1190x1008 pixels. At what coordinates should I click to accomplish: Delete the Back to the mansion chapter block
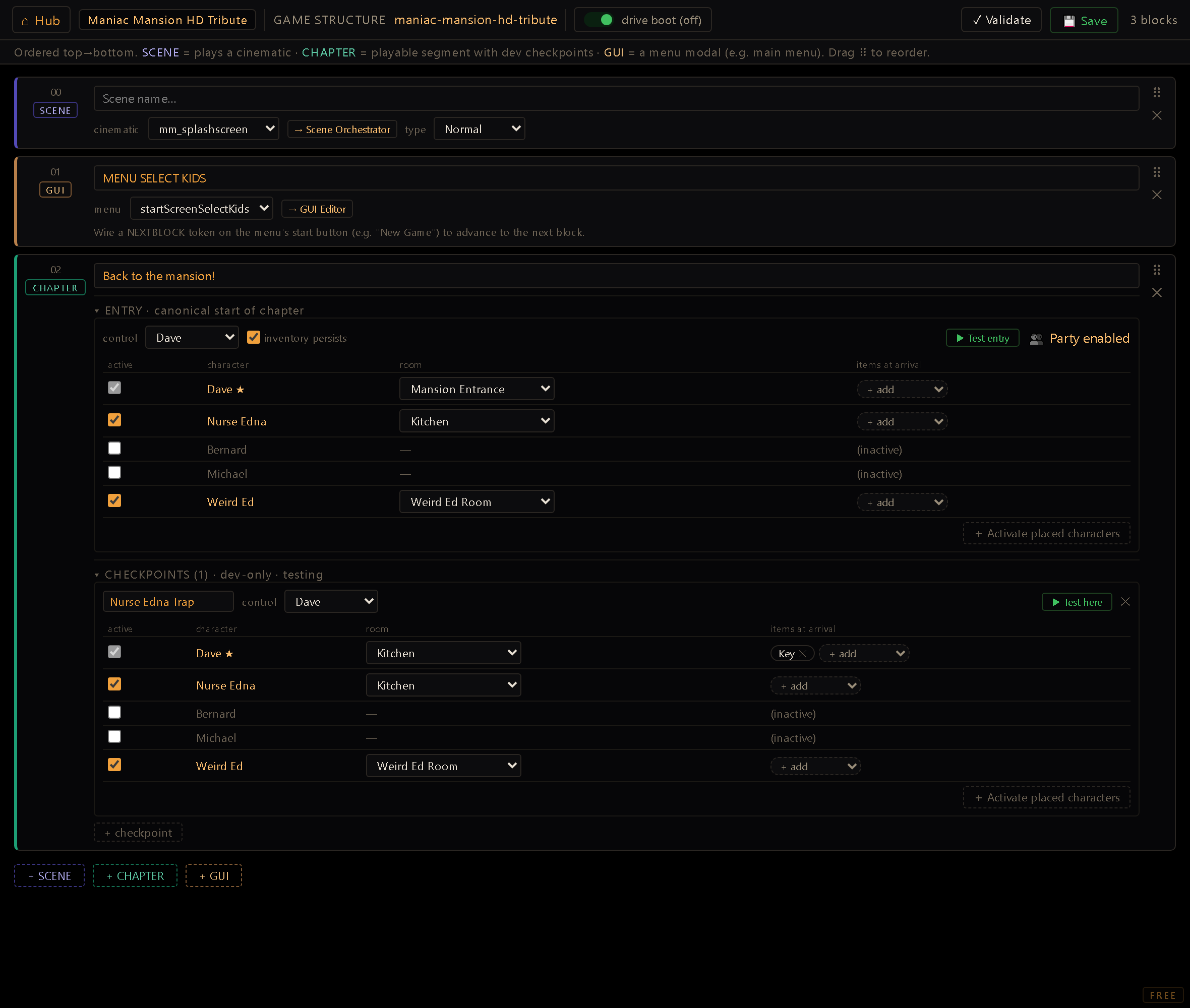(x=1156, y=292)
